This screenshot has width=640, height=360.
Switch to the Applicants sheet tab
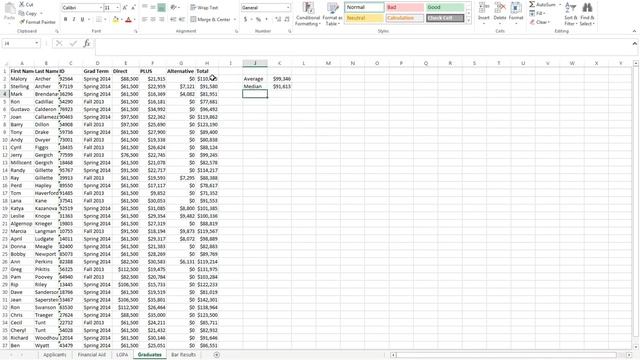pyautogui.click(x=55, y=355)
